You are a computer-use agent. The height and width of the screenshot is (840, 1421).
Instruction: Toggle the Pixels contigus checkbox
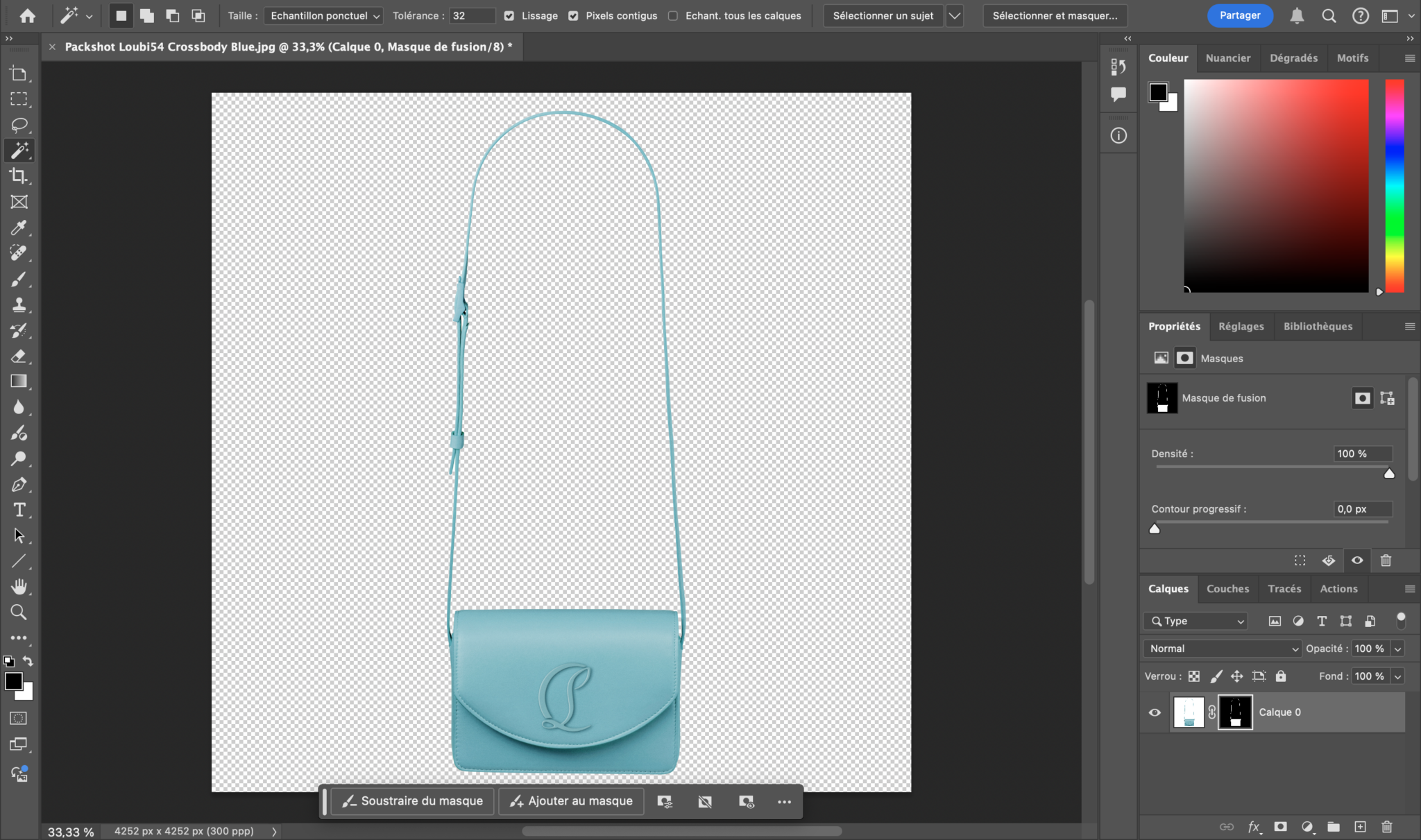pos(573,15)
